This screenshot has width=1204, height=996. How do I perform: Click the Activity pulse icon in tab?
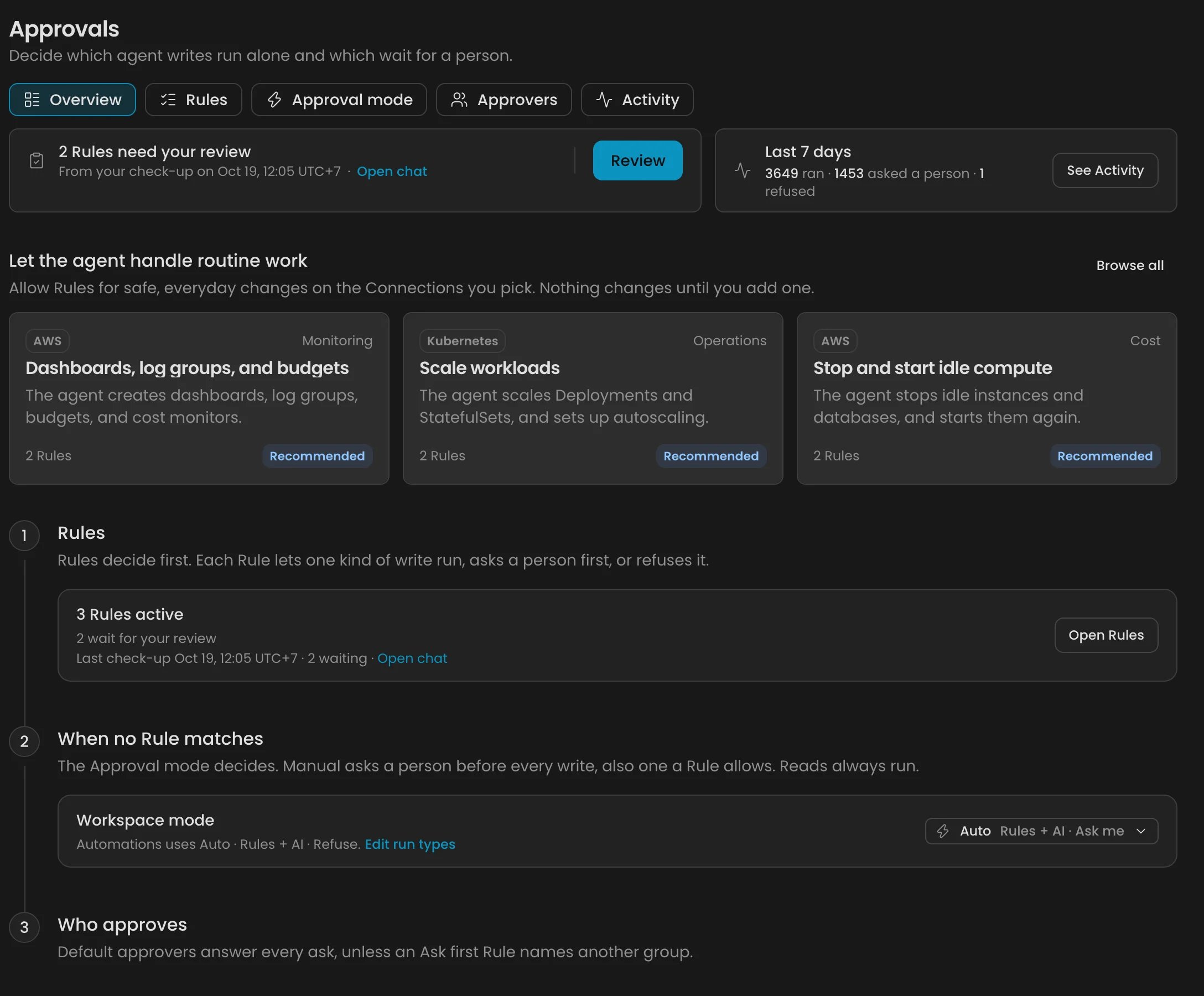point(604,100)
